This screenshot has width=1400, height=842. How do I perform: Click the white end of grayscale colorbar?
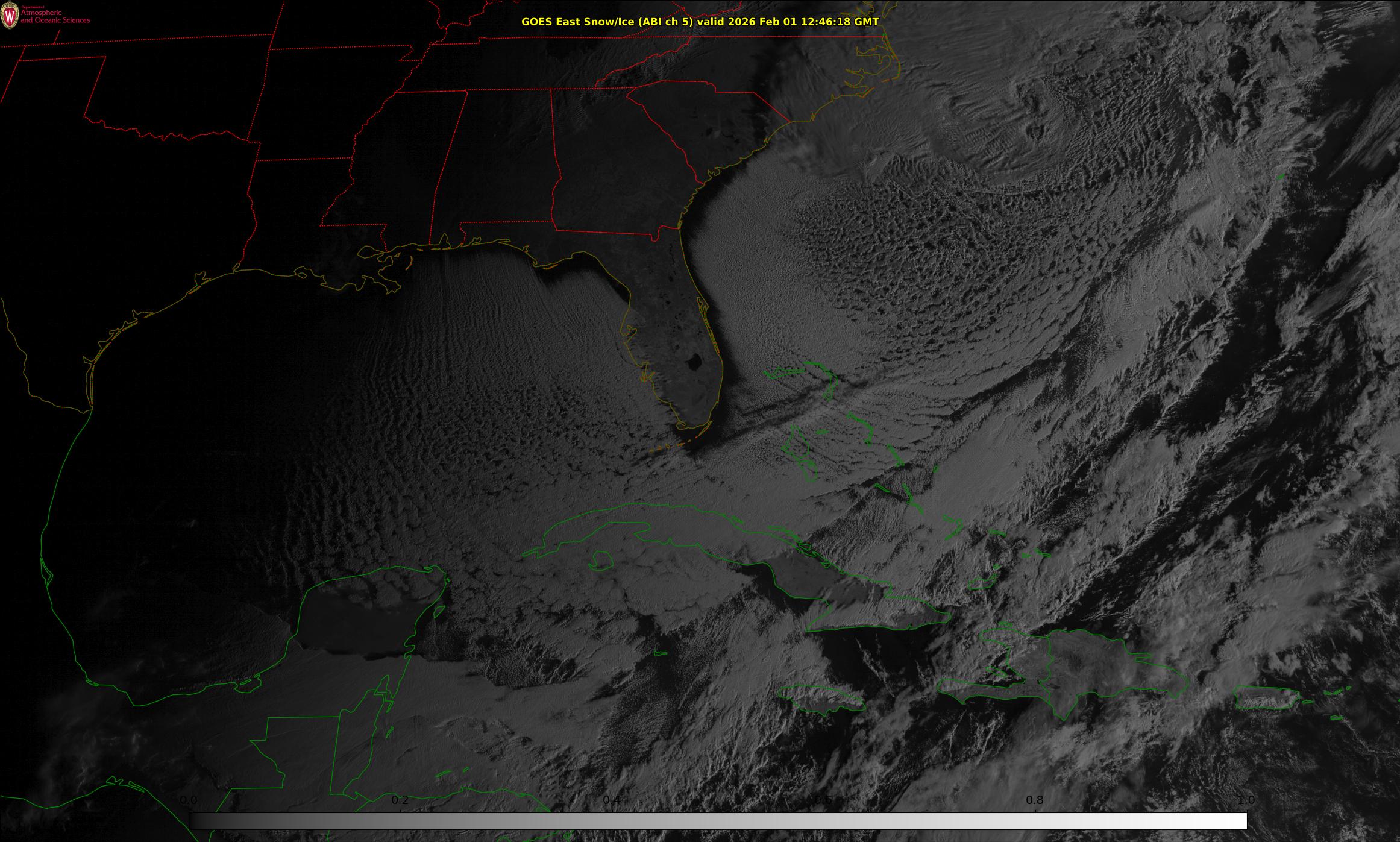point(1238,821)
